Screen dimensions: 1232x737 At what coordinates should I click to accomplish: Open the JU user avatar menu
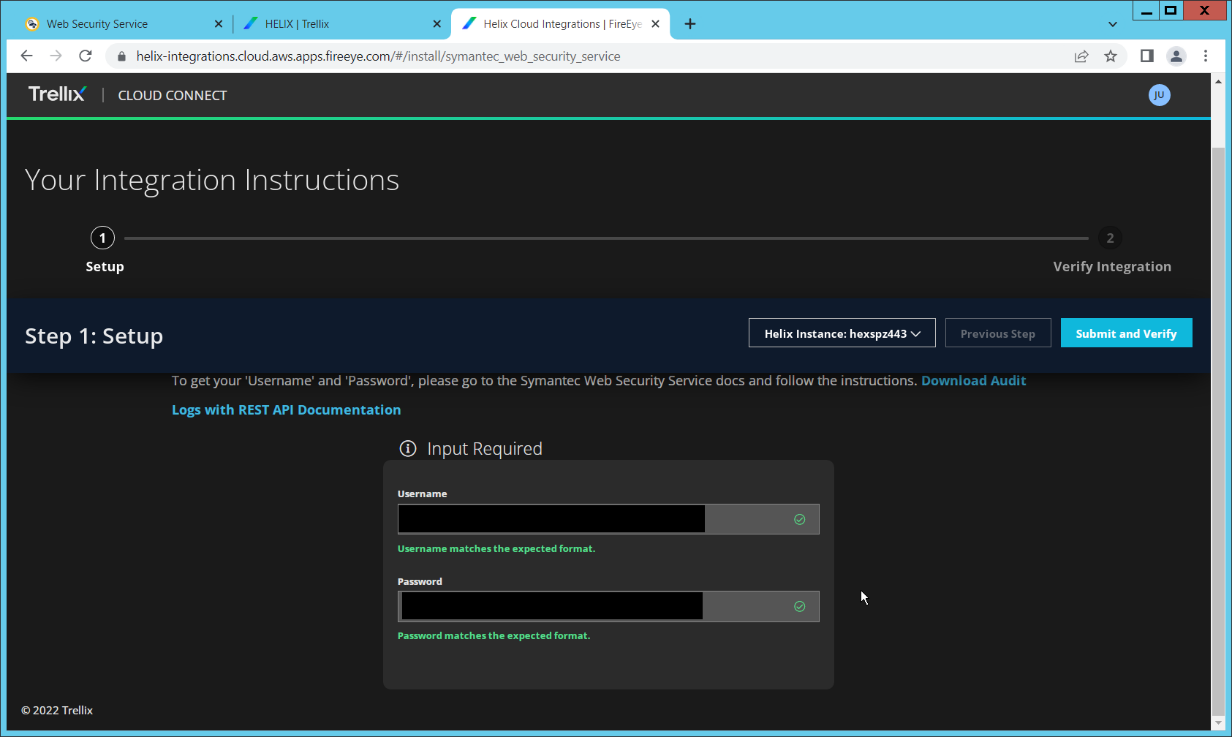pos(1159,95)
